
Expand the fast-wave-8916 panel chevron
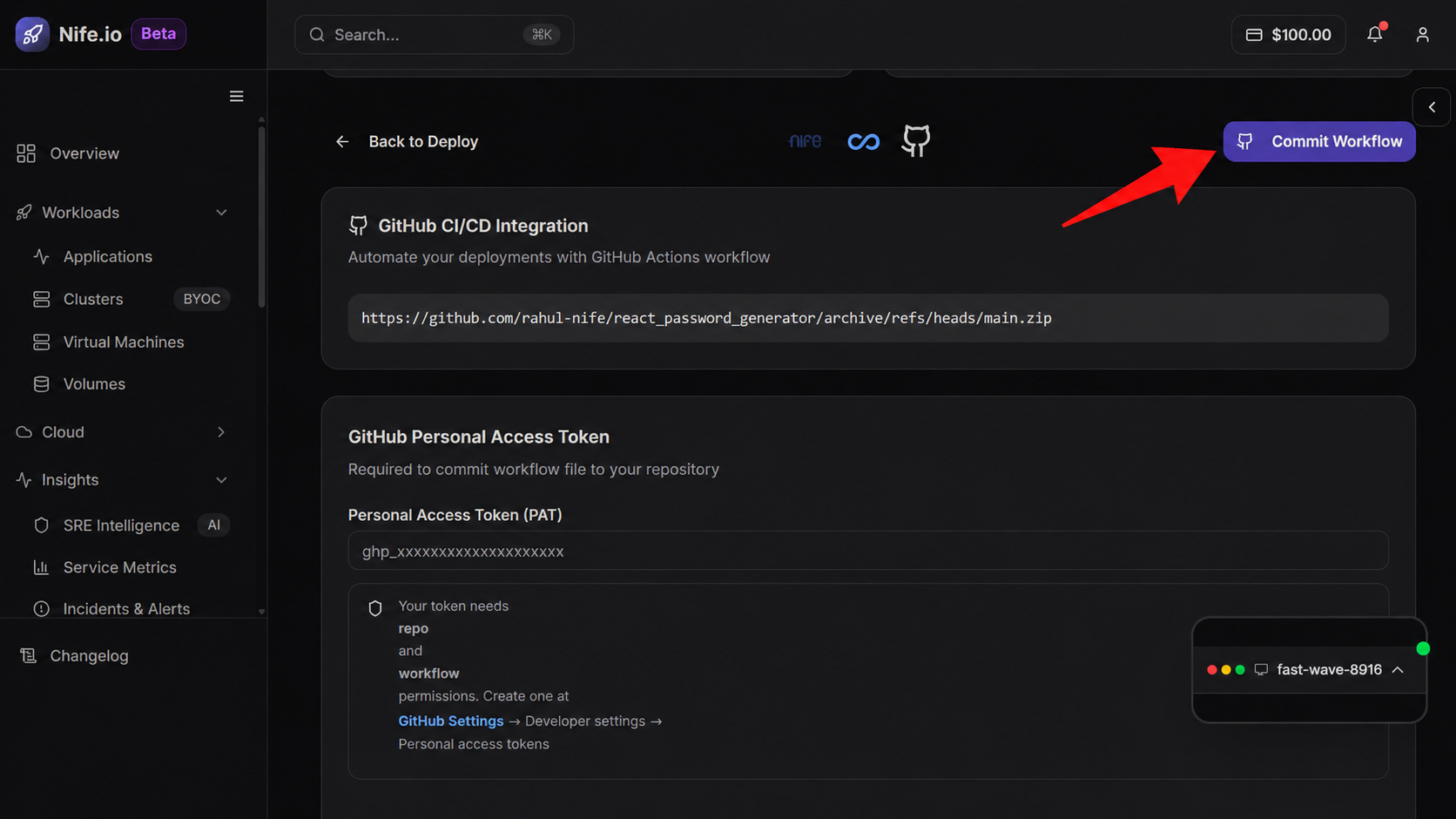point(1398,669)
